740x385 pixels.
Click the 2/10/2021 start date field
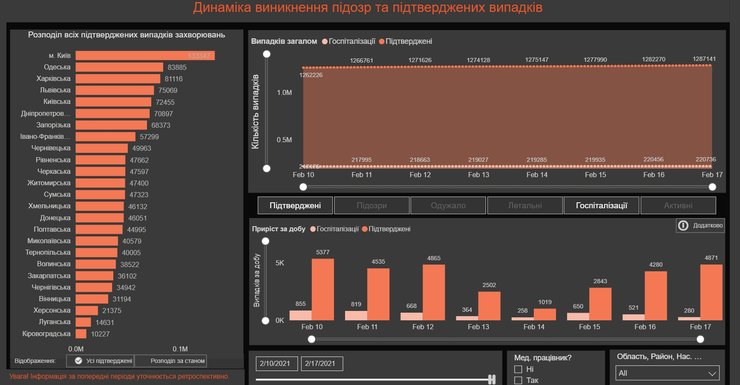pyautogui.click(x=277, y=363)
